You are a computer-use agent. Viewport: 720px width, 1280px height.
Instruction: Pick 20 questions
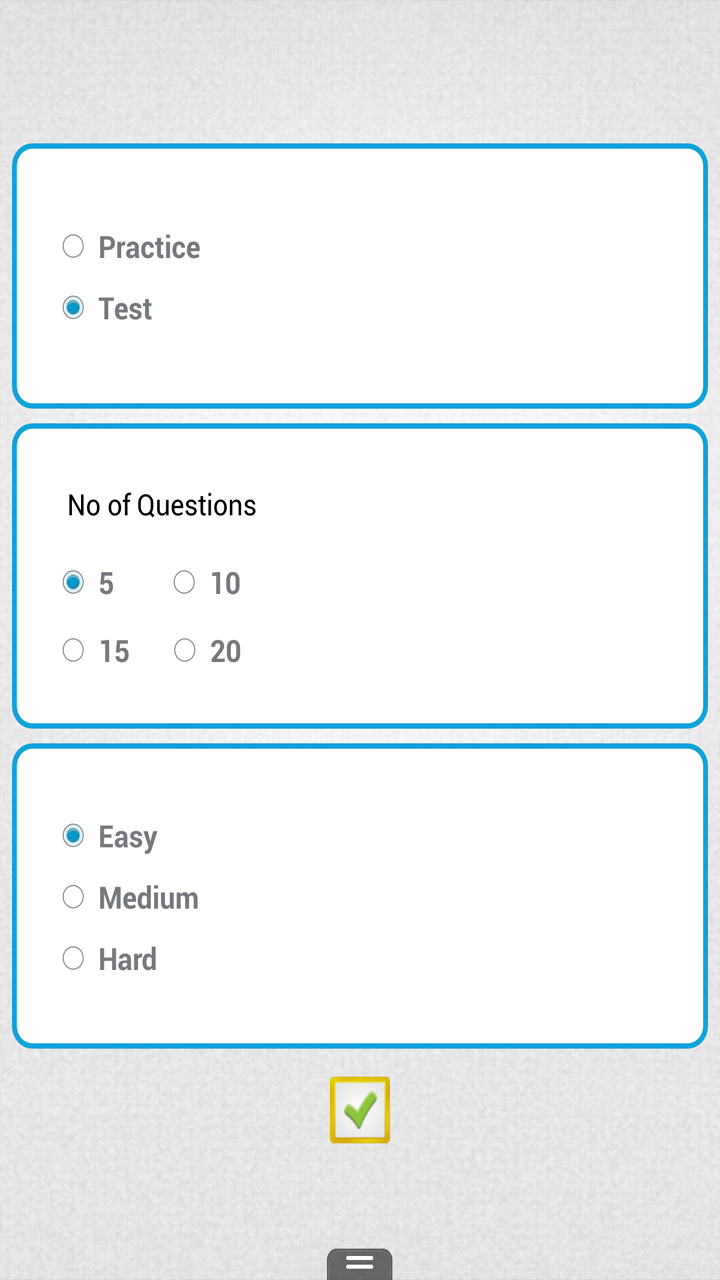click(x=184, y=649)
